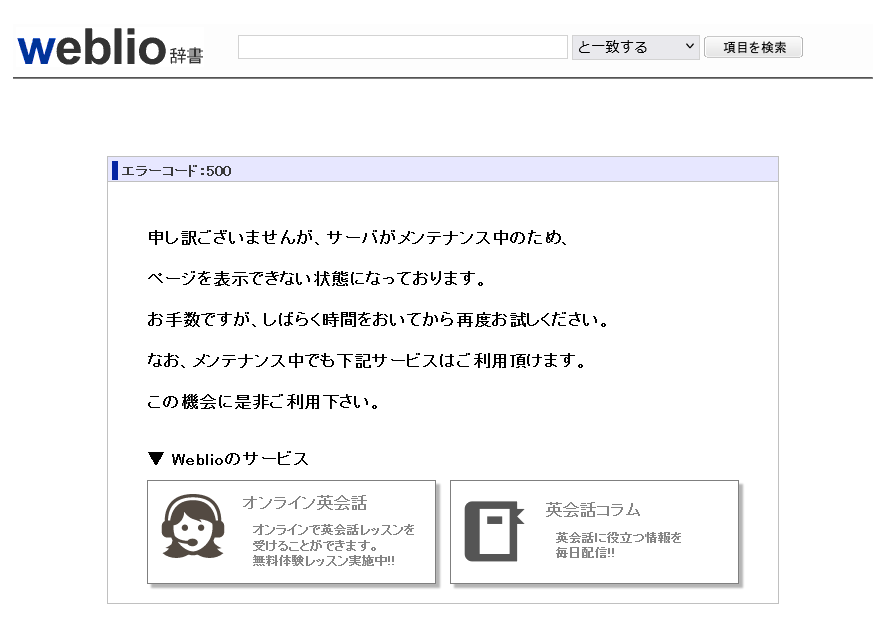Click the line ページを表示できない状態になっております
Screen dimensions: 887x625
(x=316, y=278)
